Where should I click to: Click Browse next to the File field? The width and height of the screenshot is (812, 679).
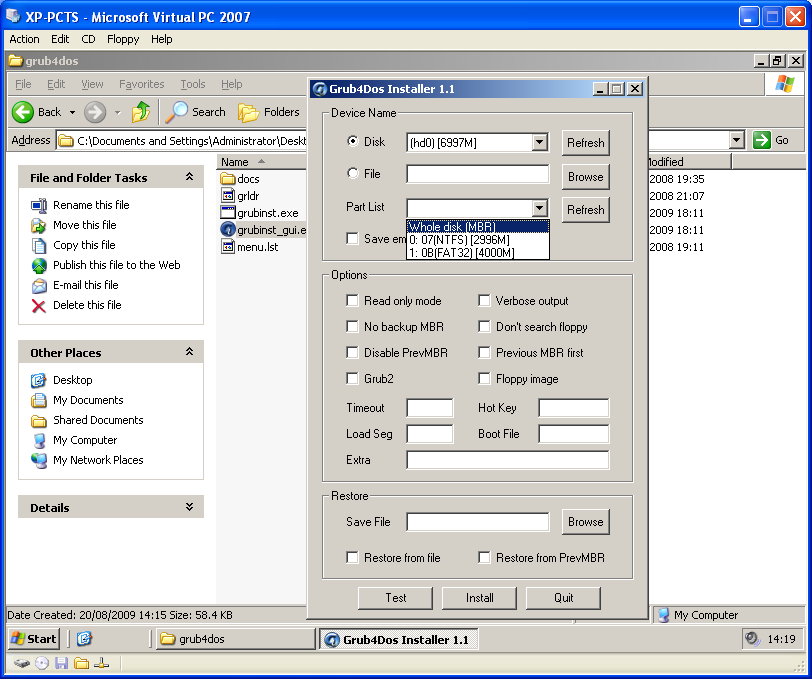pyautogui.click(x=586, y=177)
